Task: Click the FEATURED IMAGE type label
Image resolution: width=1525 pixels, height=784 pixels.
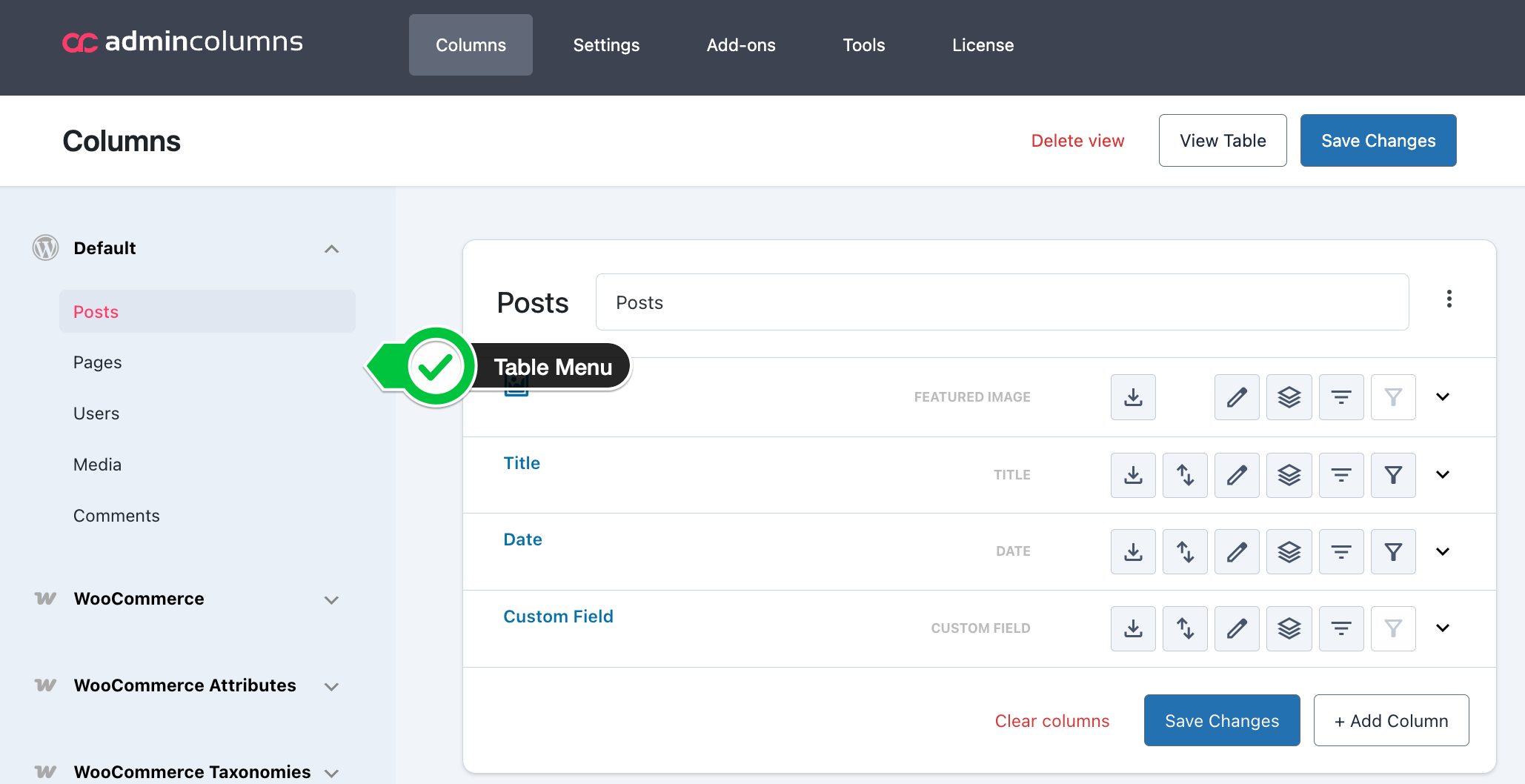Action: click(972, 397)
